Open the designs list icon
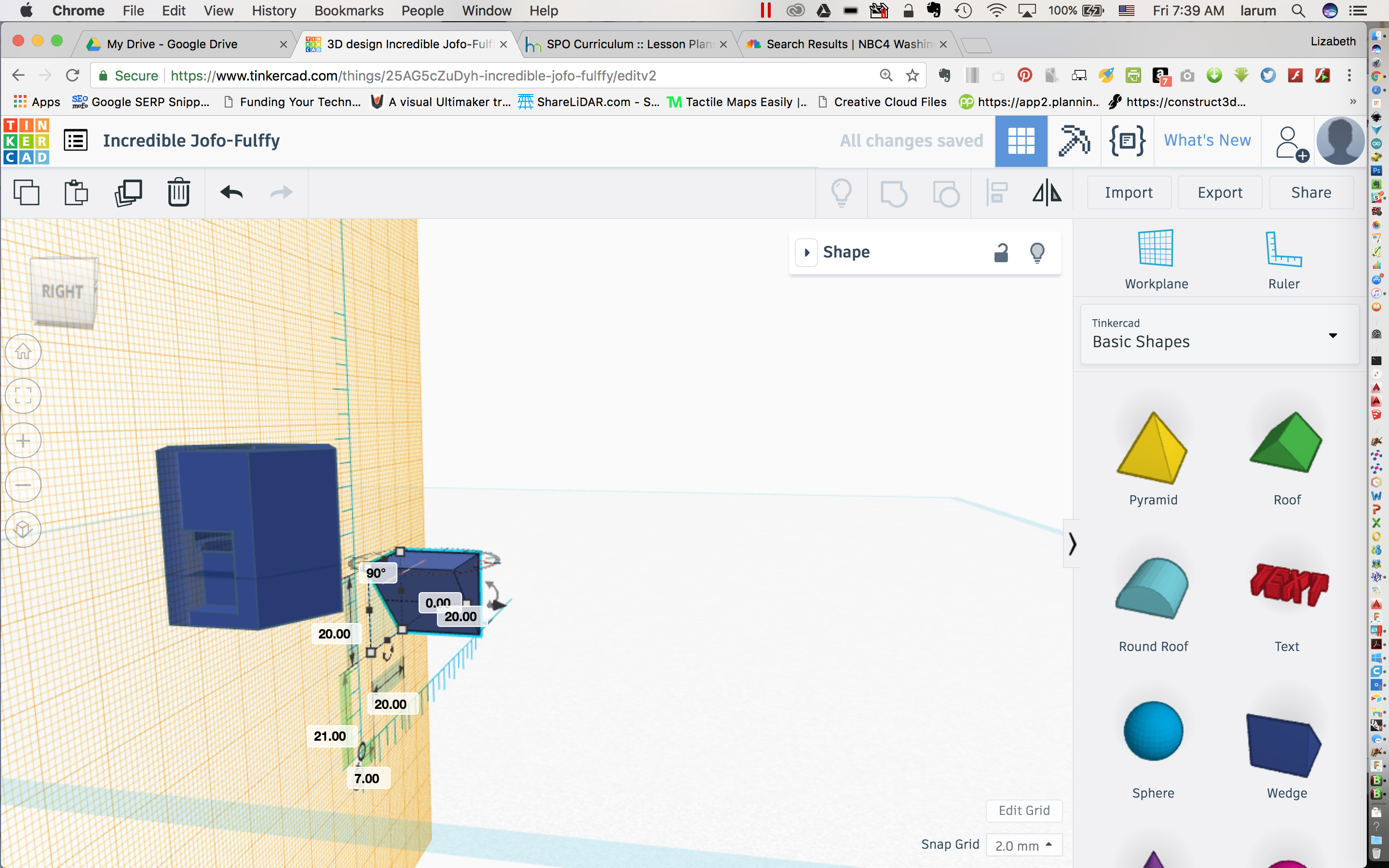Screen dimensions: 1389x868 click(x=76, y=141)
